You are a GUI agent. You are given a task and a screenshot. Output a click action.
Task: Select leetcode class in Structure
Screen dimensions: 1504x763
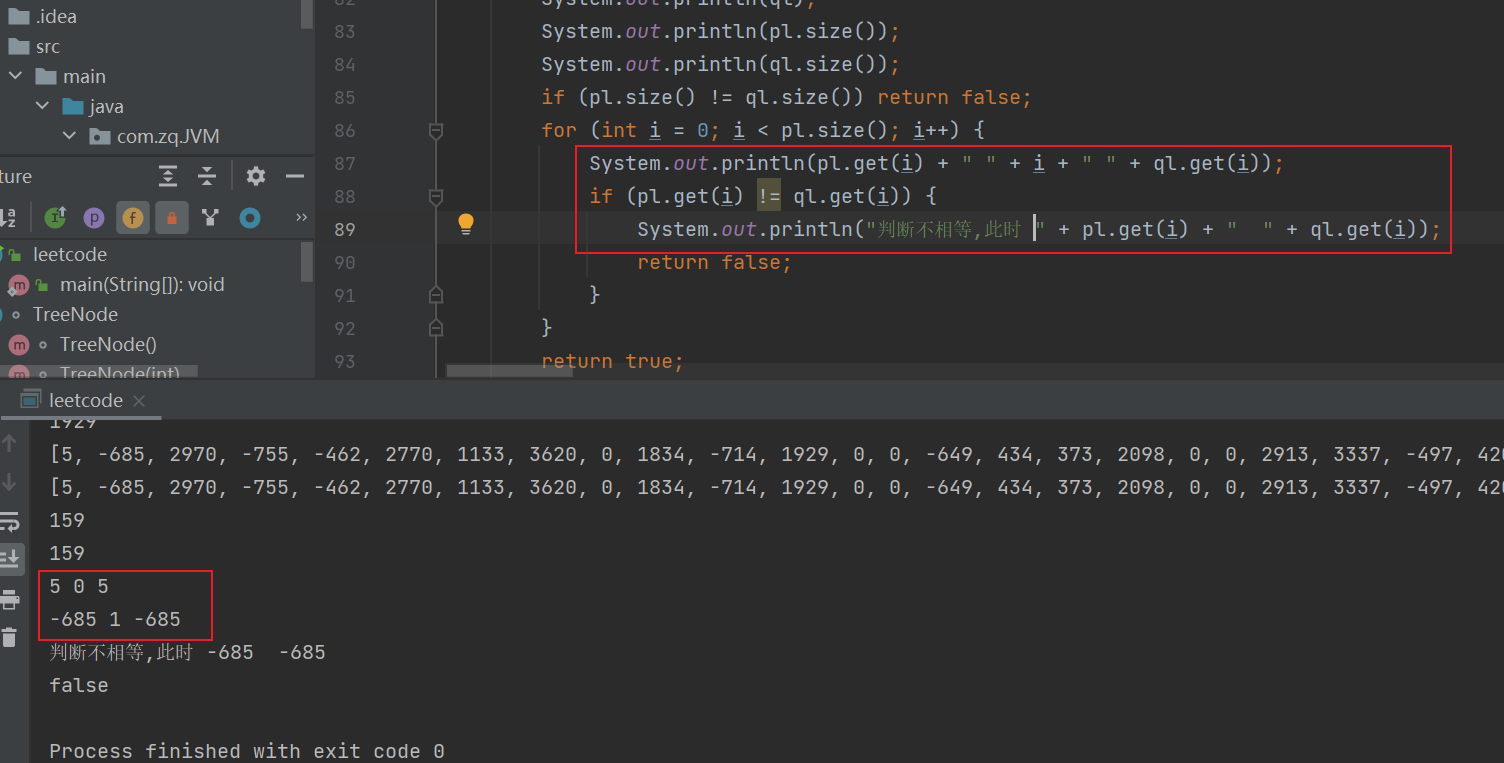(70, 254)
